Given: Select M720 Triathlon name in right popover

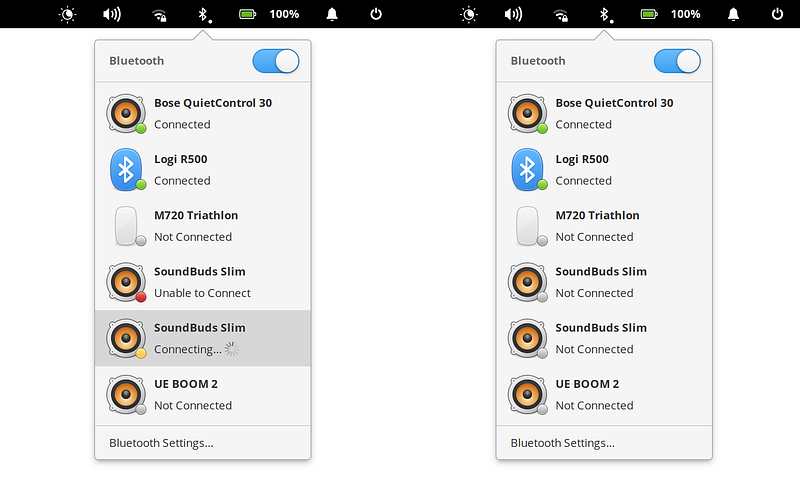Looking at the screenshot, I should [597, 215].
